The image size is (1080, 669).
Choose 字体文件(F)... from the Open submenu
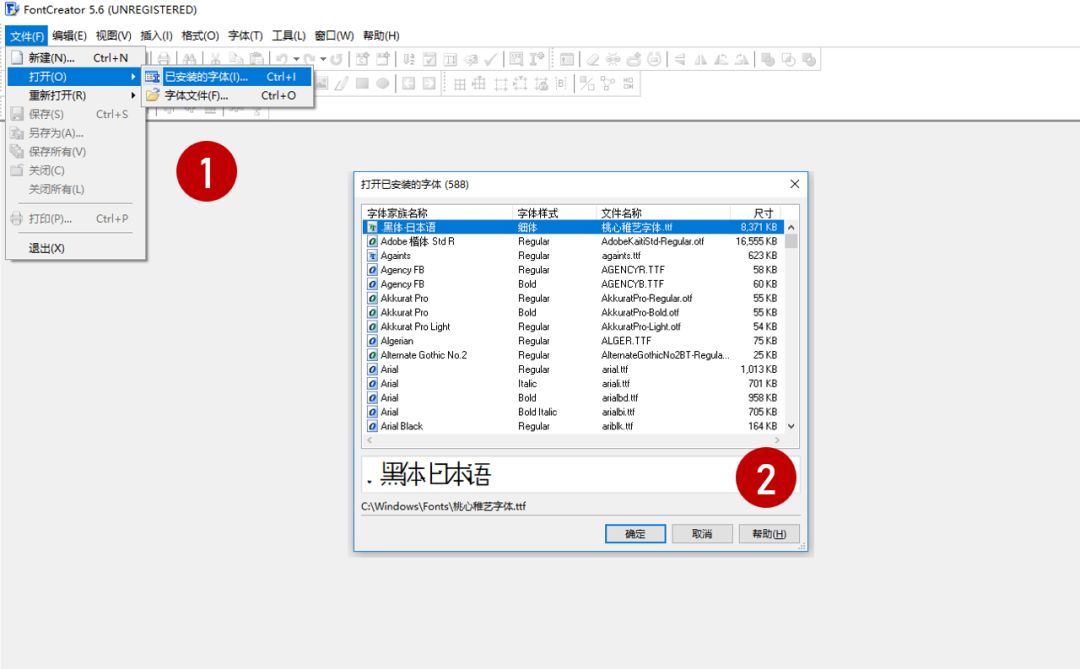(x=228, y=95)
